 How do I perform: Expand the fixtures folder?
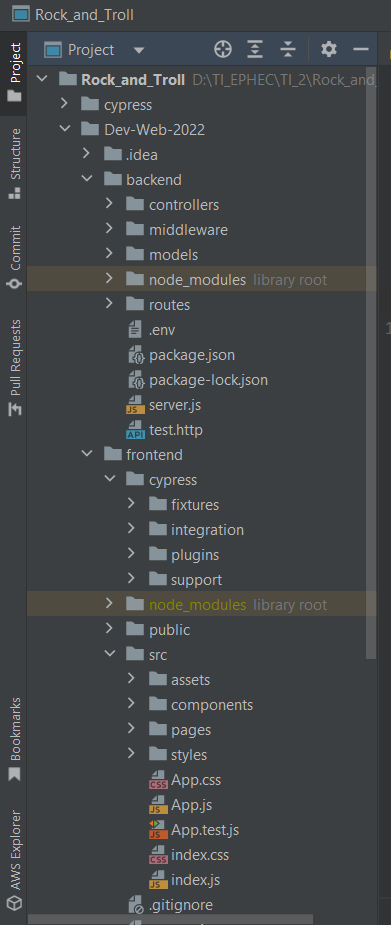click(x=131, y=504)
